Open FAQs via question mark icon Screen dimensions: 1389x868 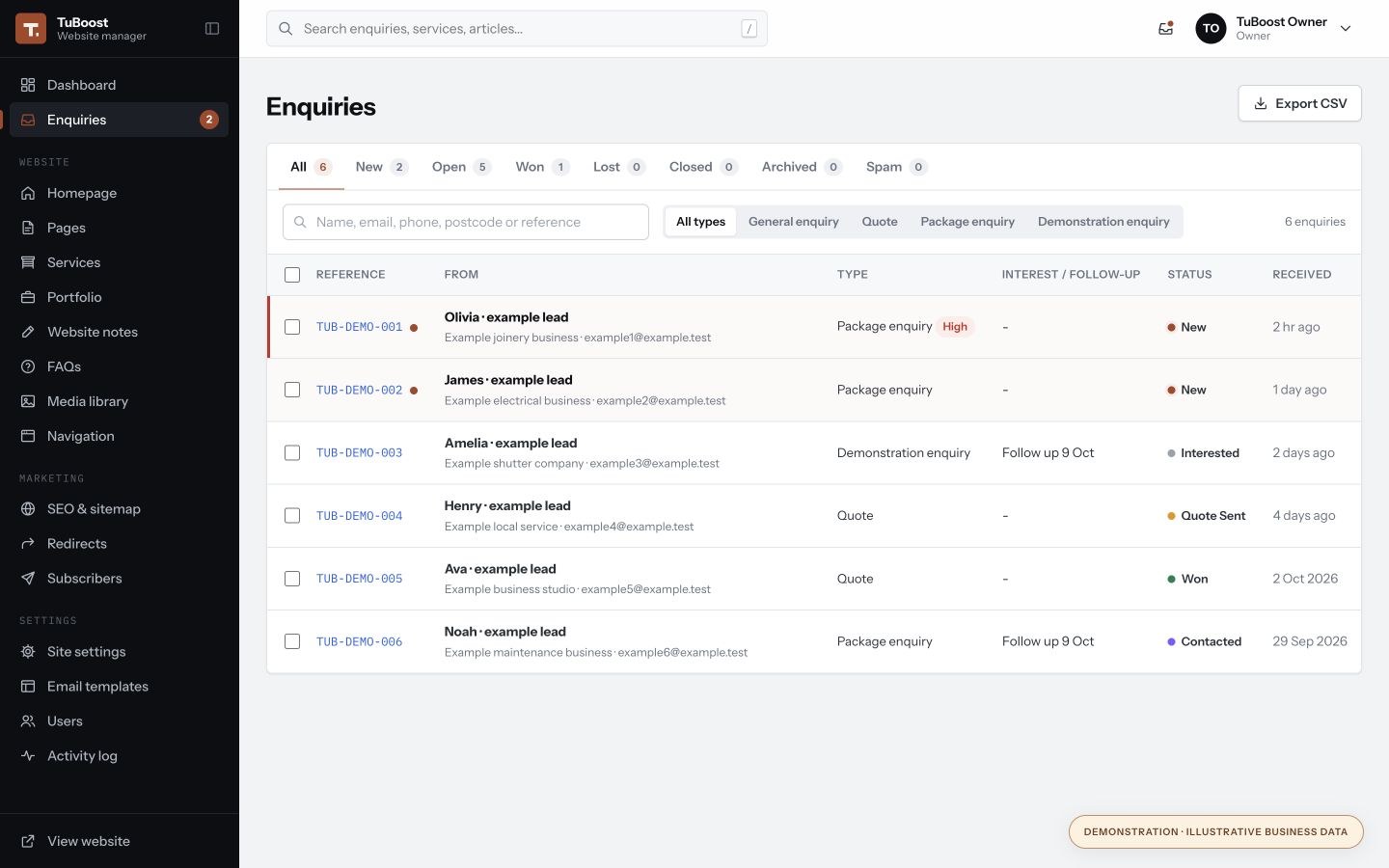[28, 366]
